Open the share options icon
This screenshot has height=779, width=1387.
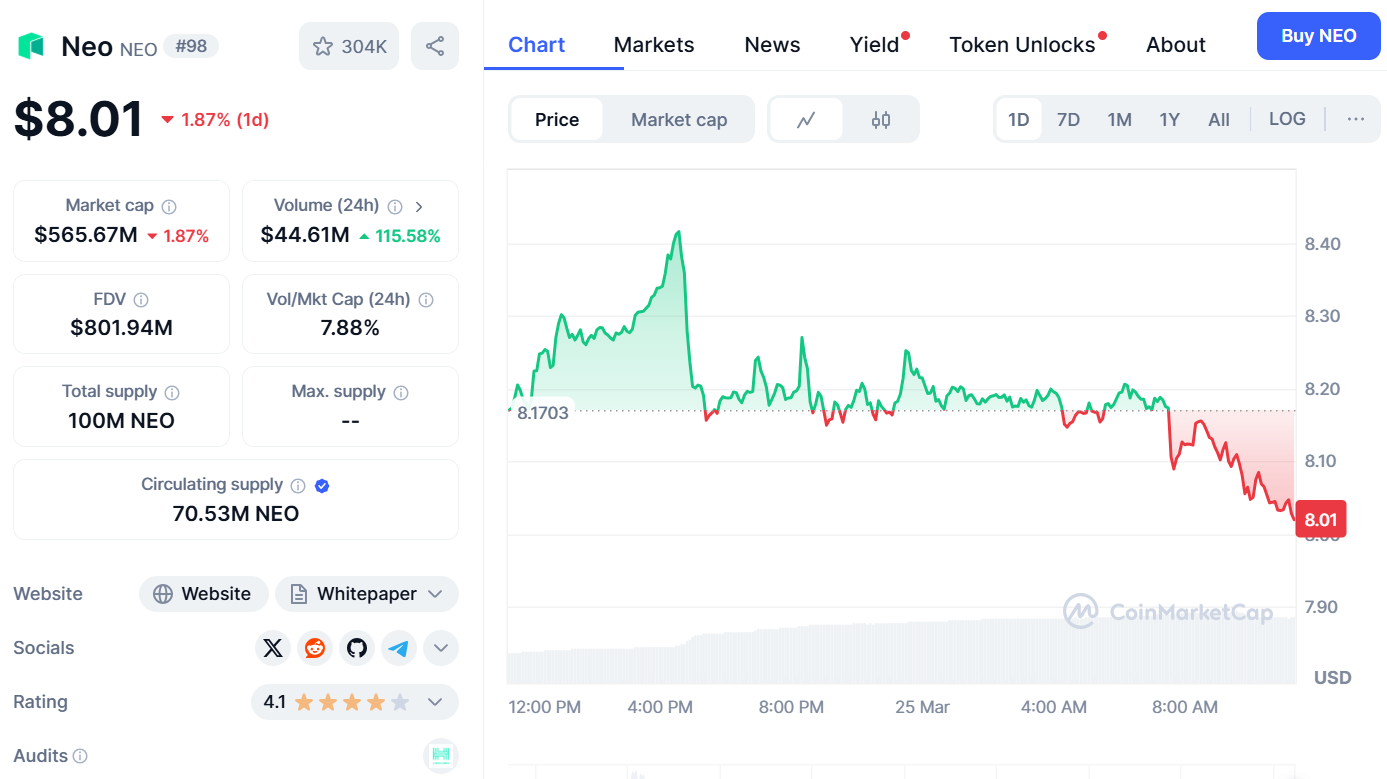pyautogui.click(x=435, y=45)
